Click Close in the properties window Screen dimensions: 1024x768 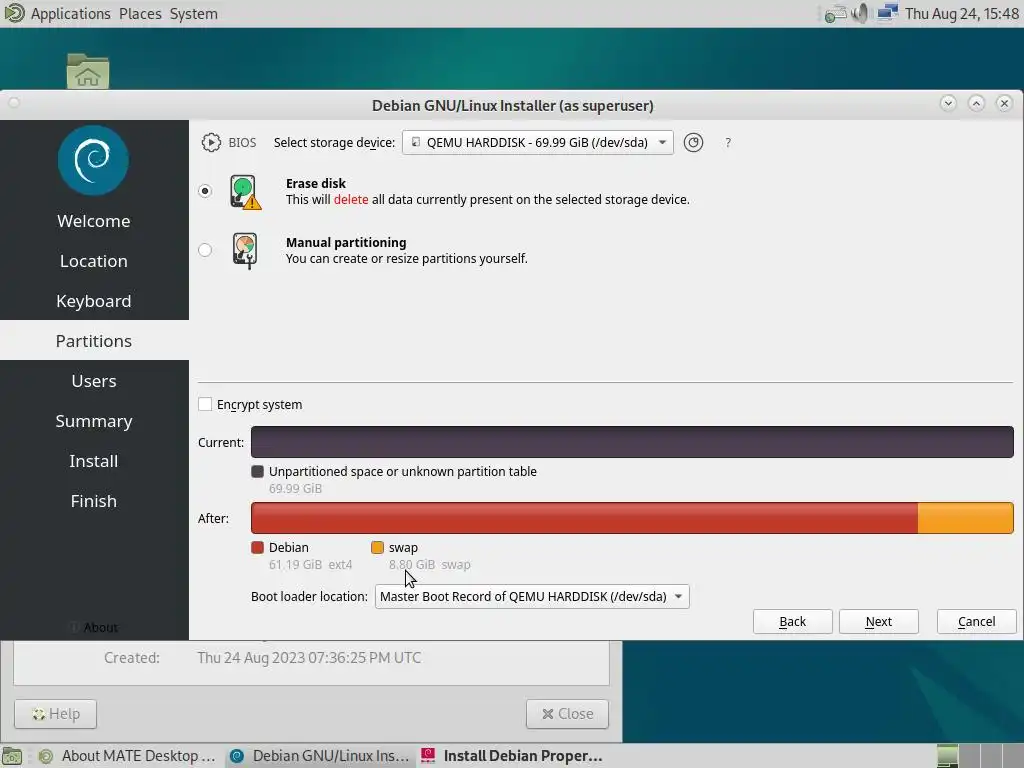click(567, 714)
